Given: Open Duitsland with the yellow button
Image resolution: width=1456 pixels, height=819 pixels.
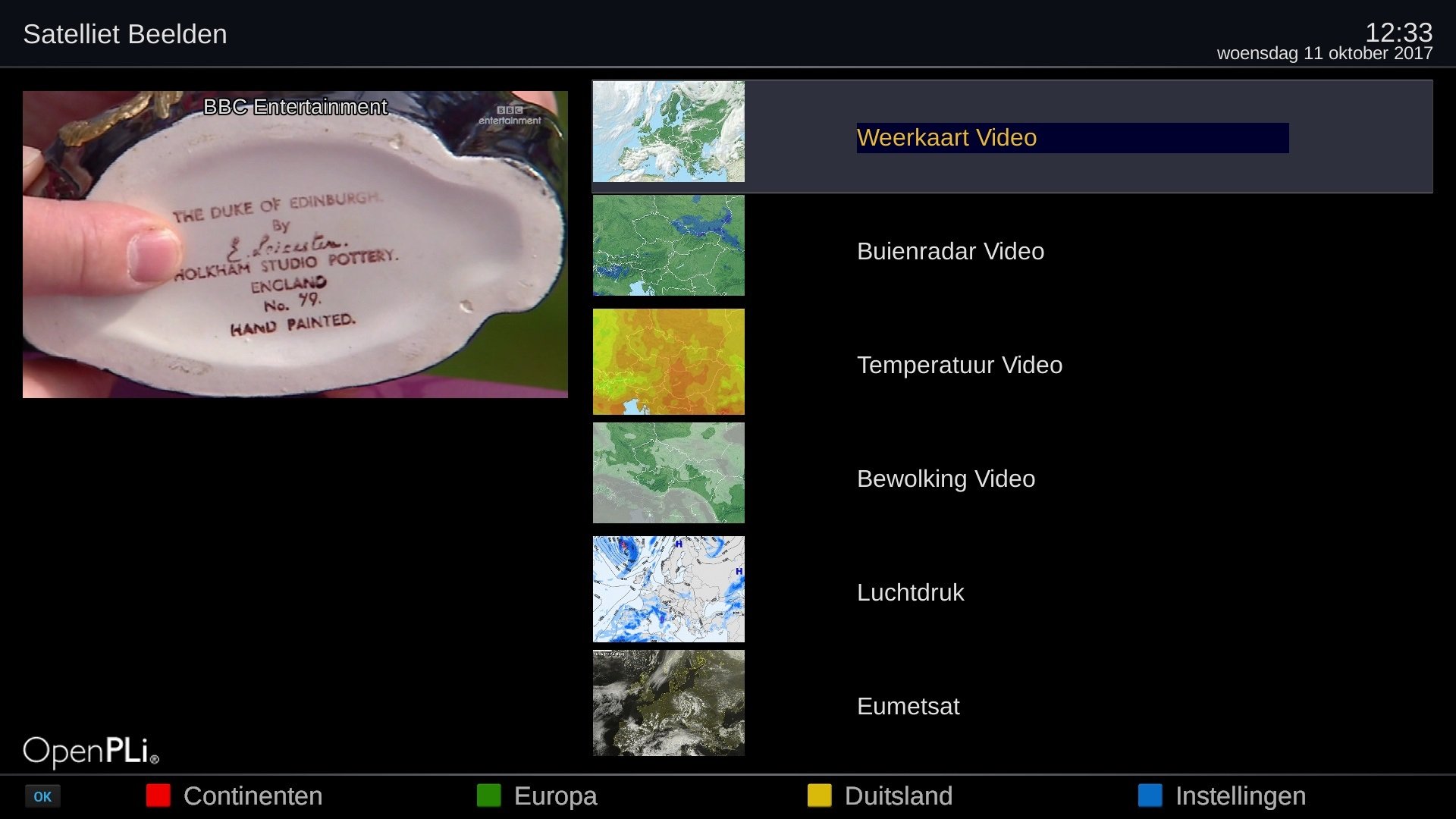Looking at the screenshot, I should 898,796.
